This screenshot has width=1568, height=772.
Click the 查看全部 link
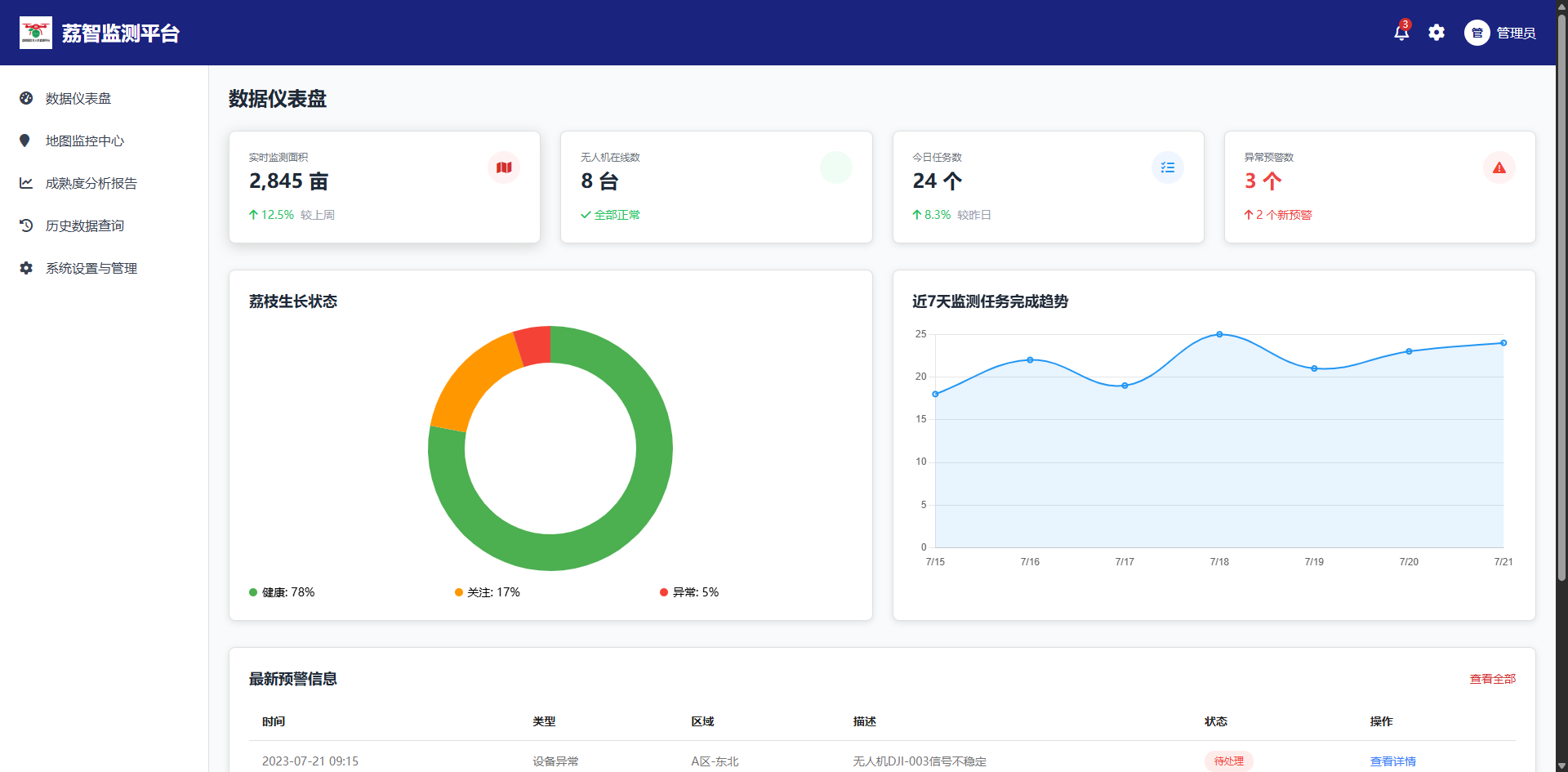click(1492, 679)
